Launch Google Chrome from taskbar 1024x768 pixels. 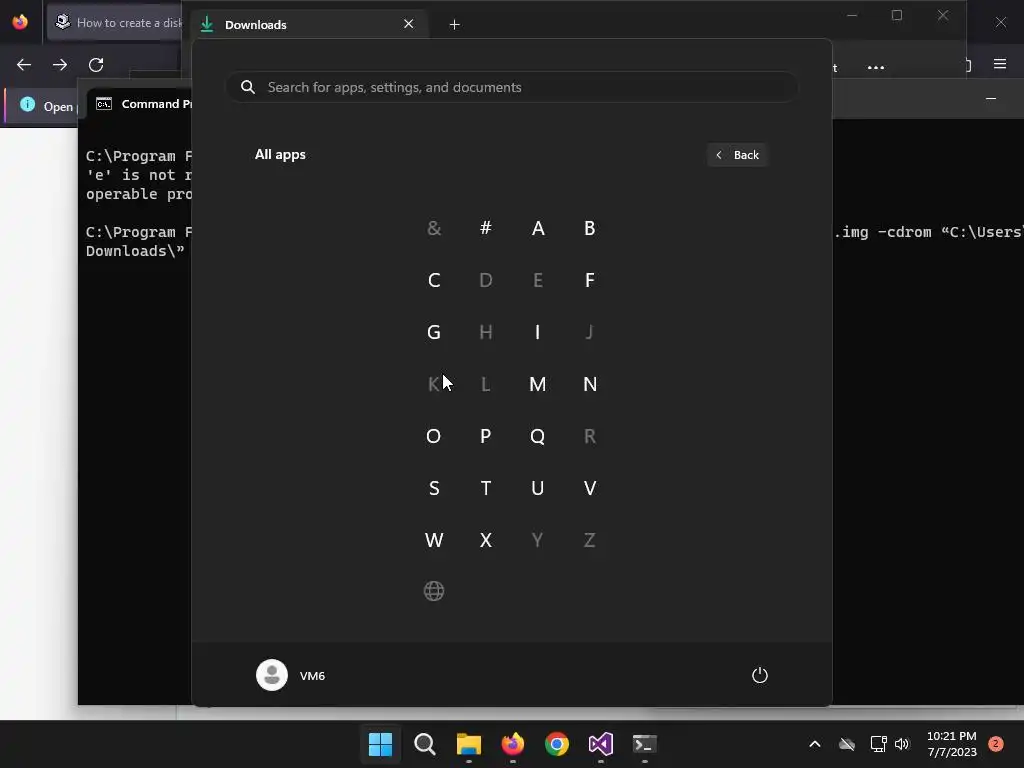click(556, 744)
